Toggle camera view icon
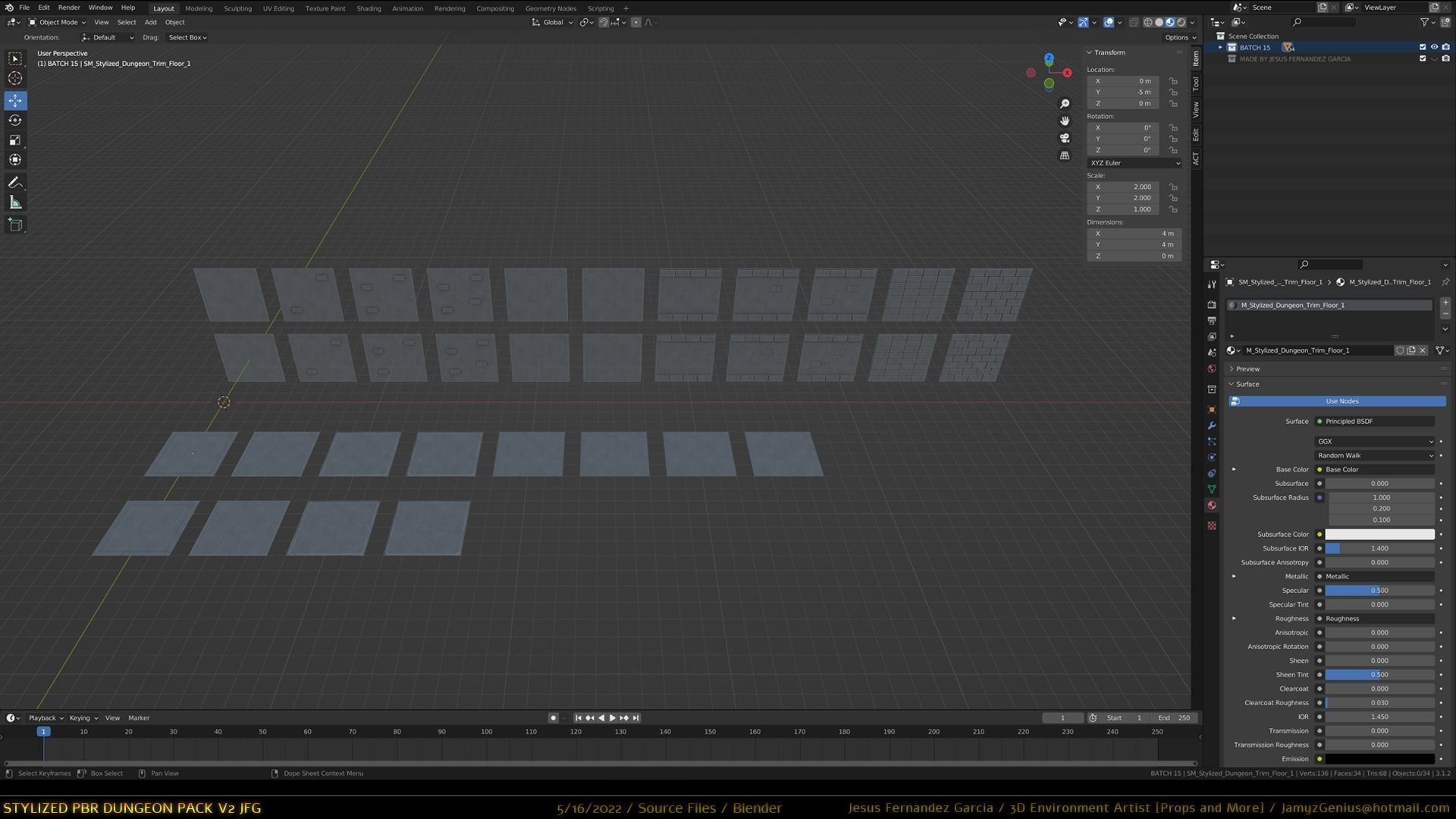1456x819 pixels. coord(1065,138)
